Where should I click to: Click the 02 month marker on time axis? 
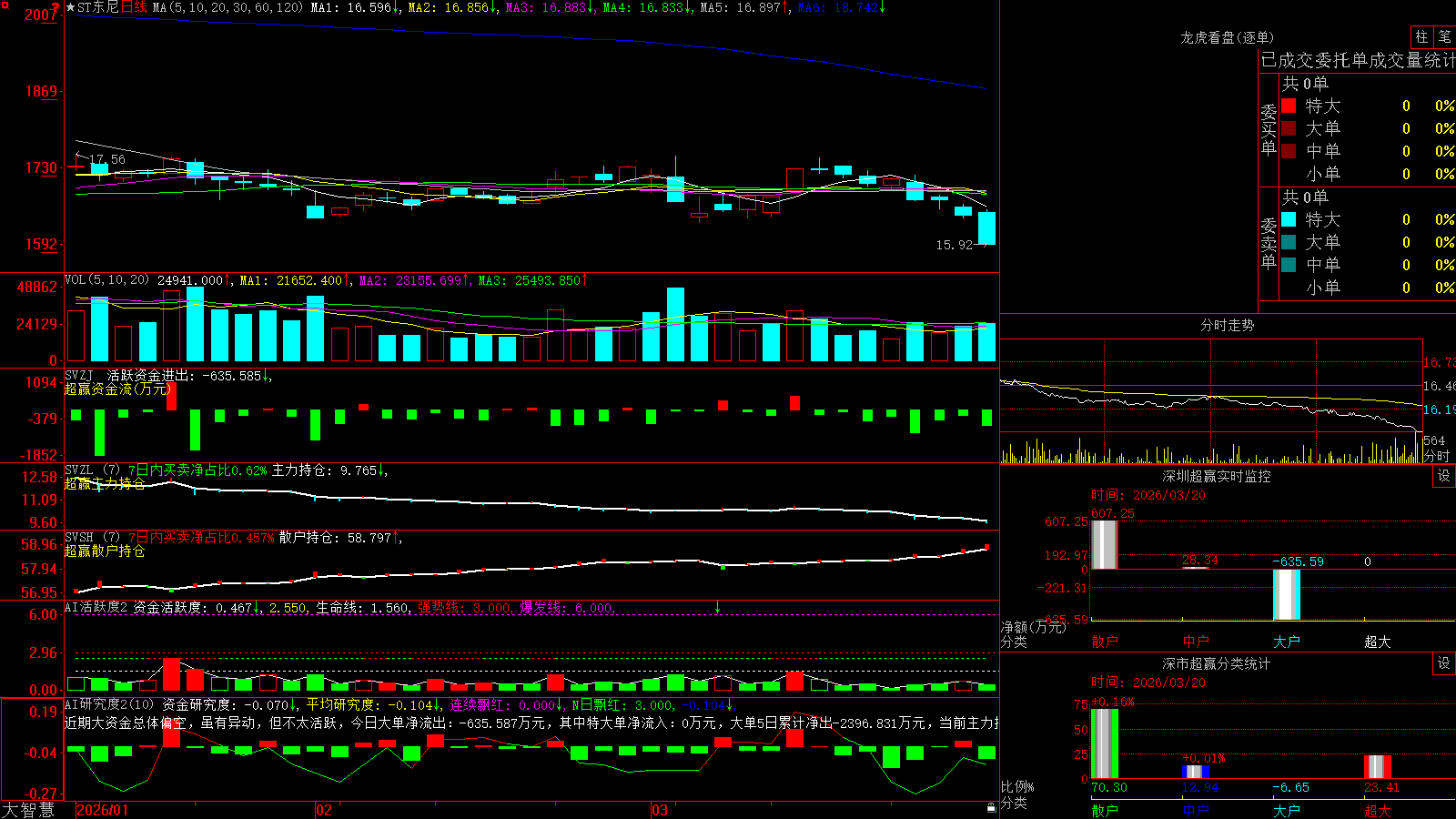pyautogui.click(x=324, y=810)
